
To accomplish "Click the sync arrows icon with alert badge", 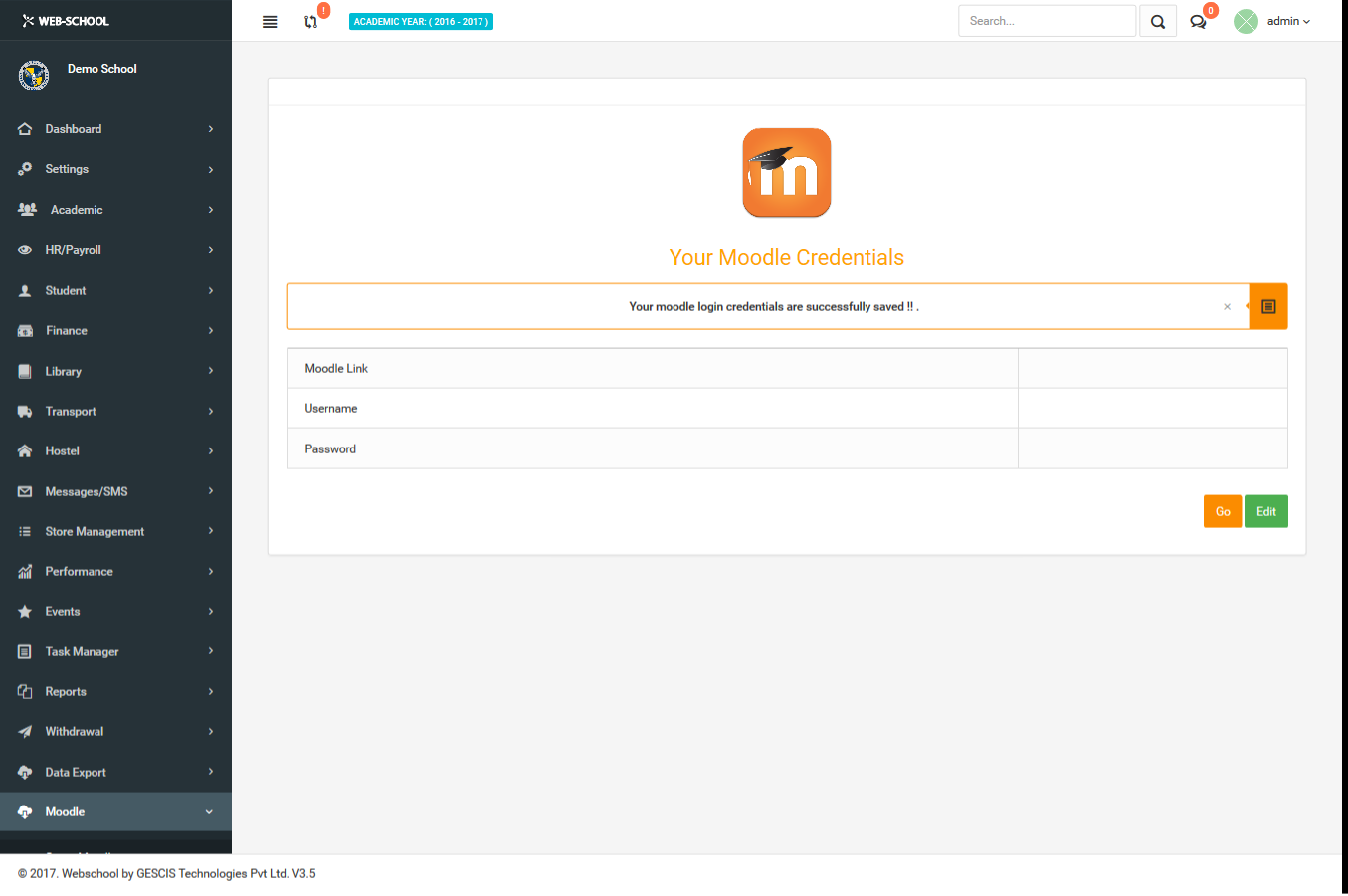I will coord(311,22).
